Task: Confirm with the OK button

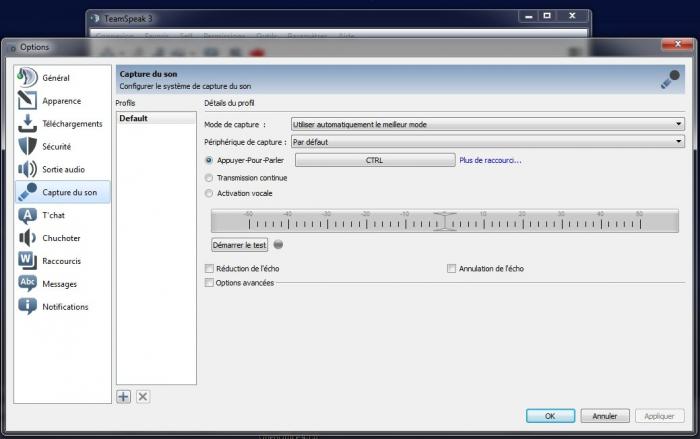Action: point(550,416)
